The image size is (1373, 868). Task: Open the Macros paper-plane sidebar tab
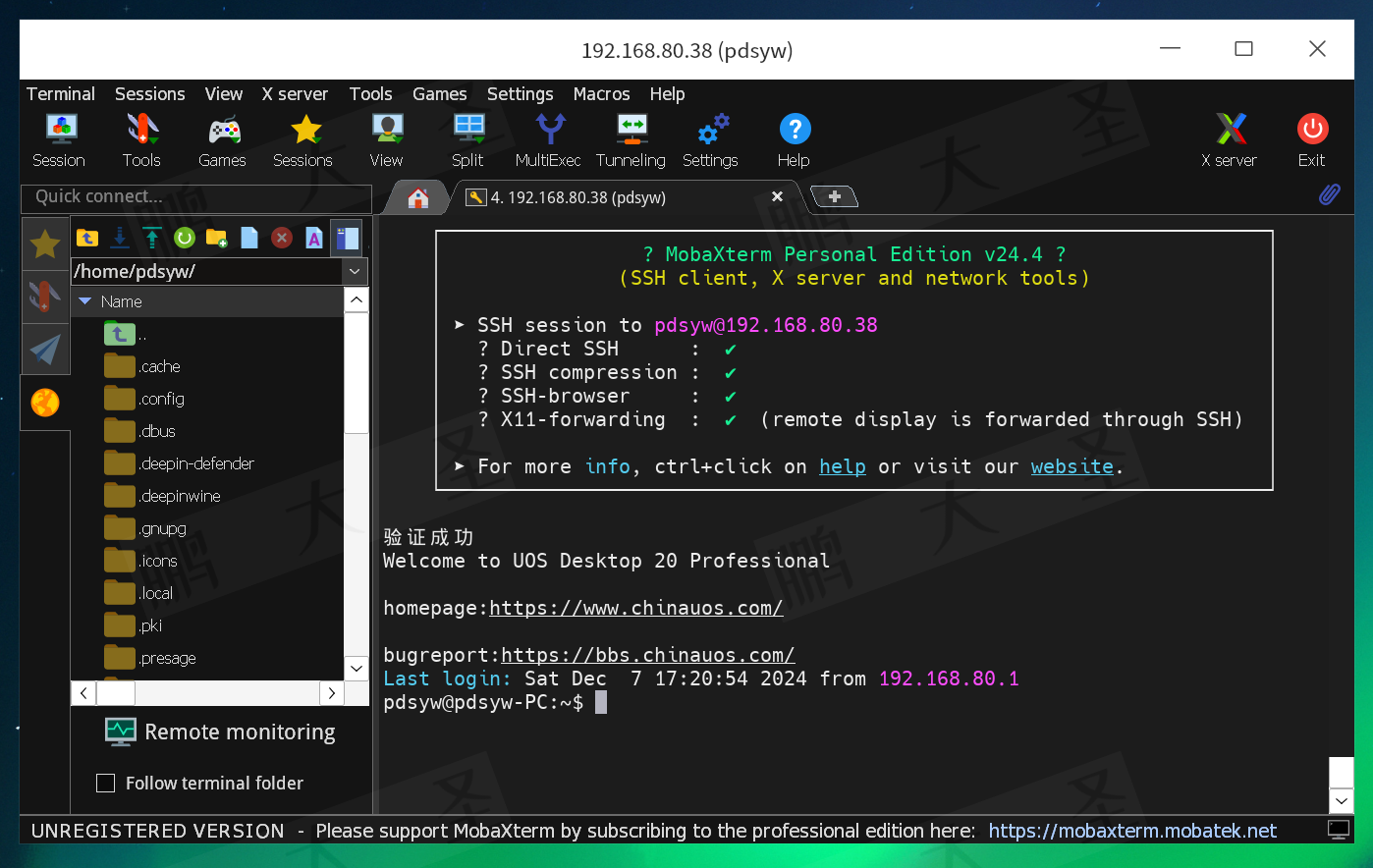(x=44, y=349)
